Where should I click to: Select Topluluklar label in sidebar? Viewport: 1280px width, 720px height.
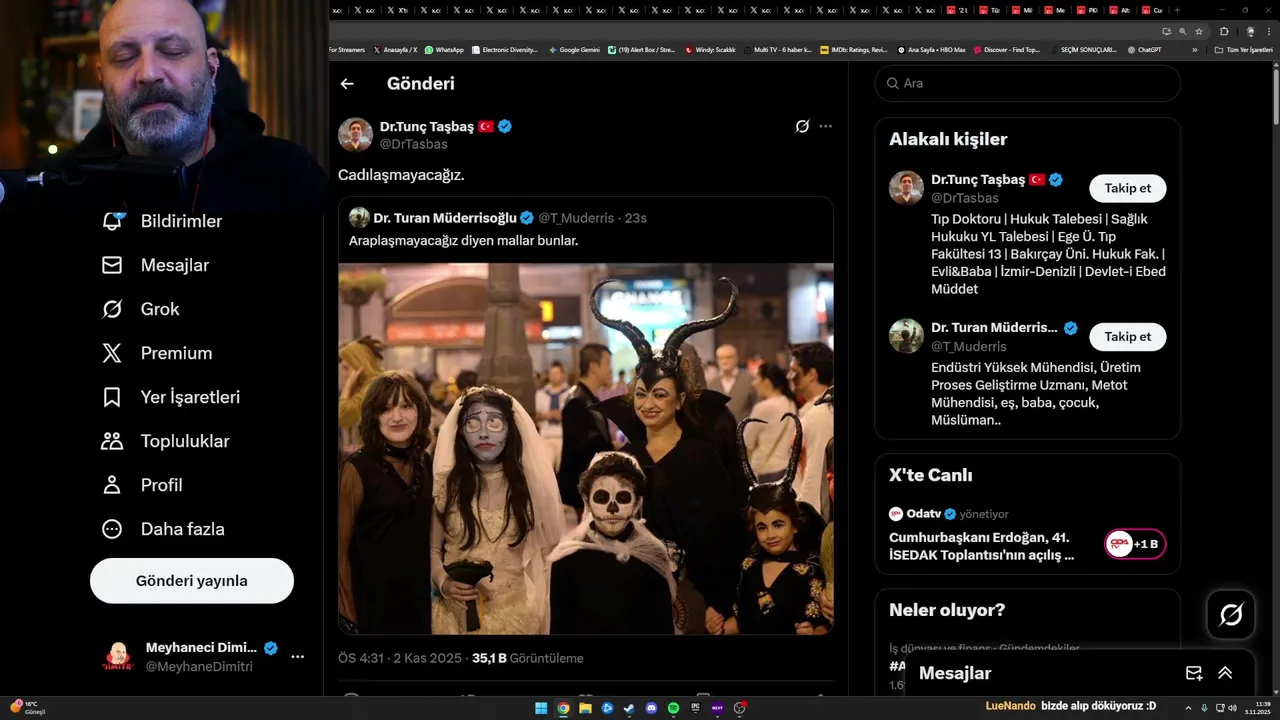(185, 441)
